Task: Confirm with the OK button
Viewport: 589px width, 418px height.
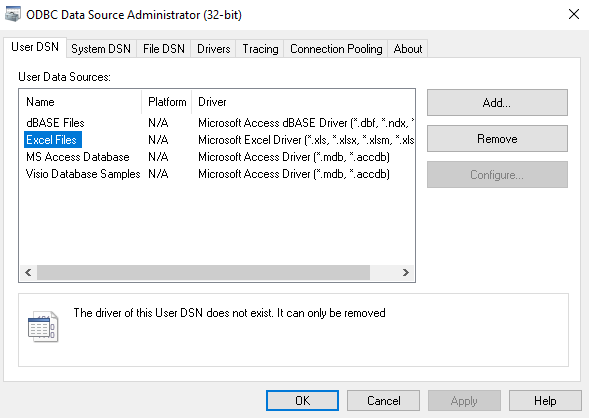Action: (302, 400)
